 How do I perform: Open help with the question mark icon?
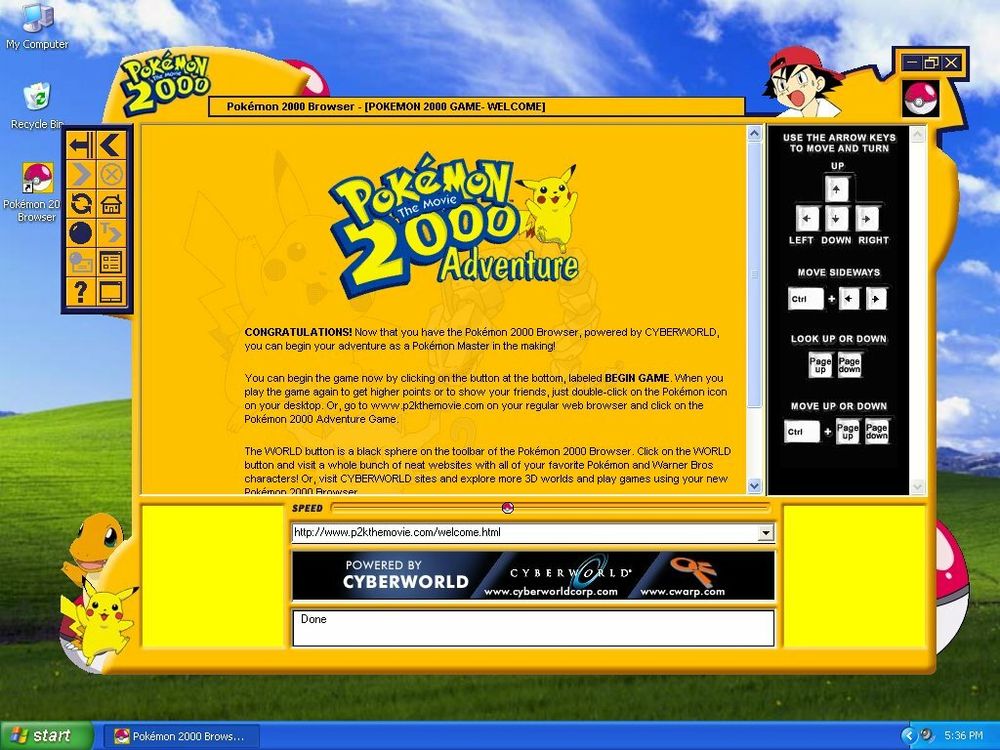tap(81, 292)
